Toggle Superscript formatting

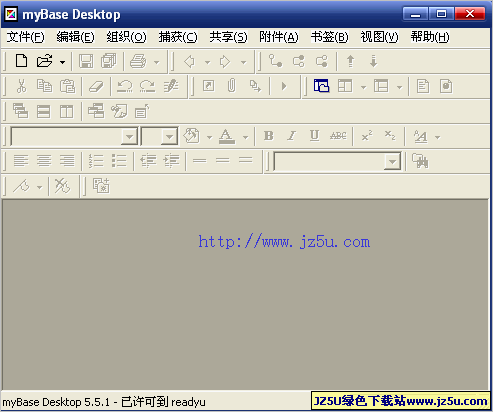pos(367,136)
